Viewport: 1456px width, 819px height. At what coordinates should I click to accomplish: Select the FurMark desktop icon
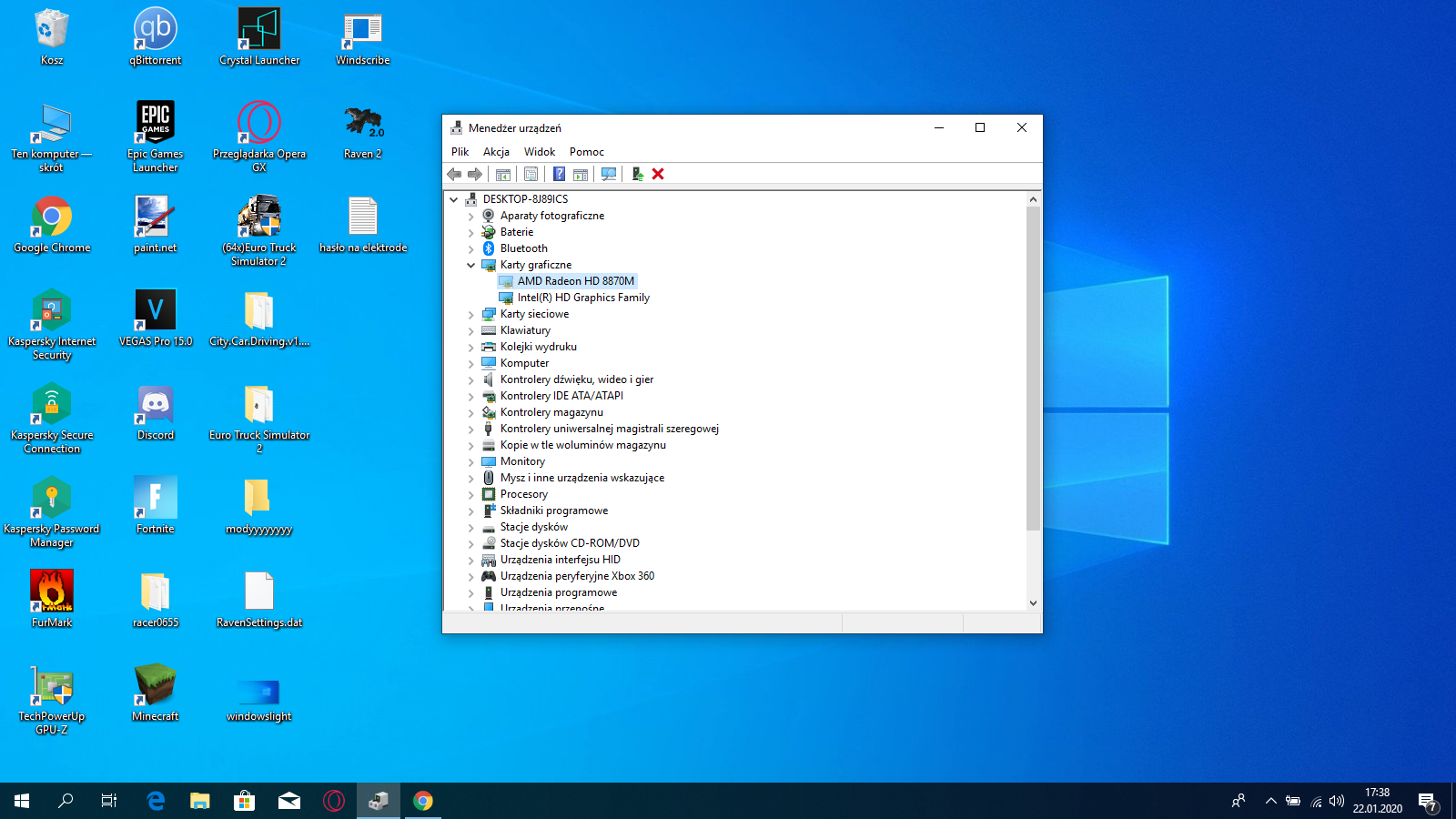point(52,599)
